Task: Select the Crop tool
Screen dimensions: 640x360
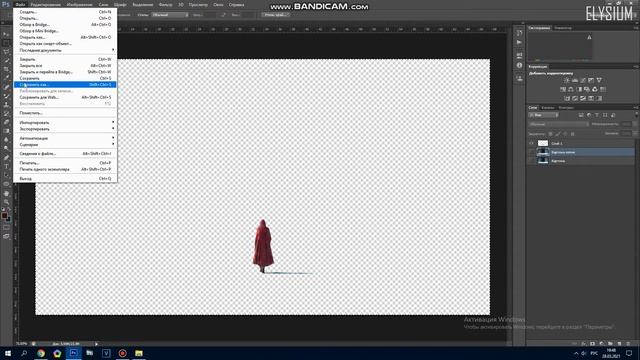Action: pos(6,69)
